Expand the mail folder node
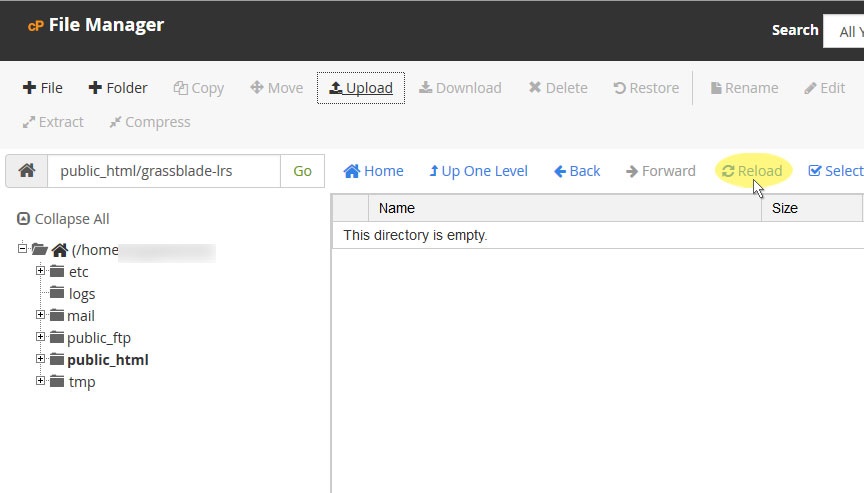The height and width of the screenshot is (493, 864). pyautogui.click(x=41, y=315)
